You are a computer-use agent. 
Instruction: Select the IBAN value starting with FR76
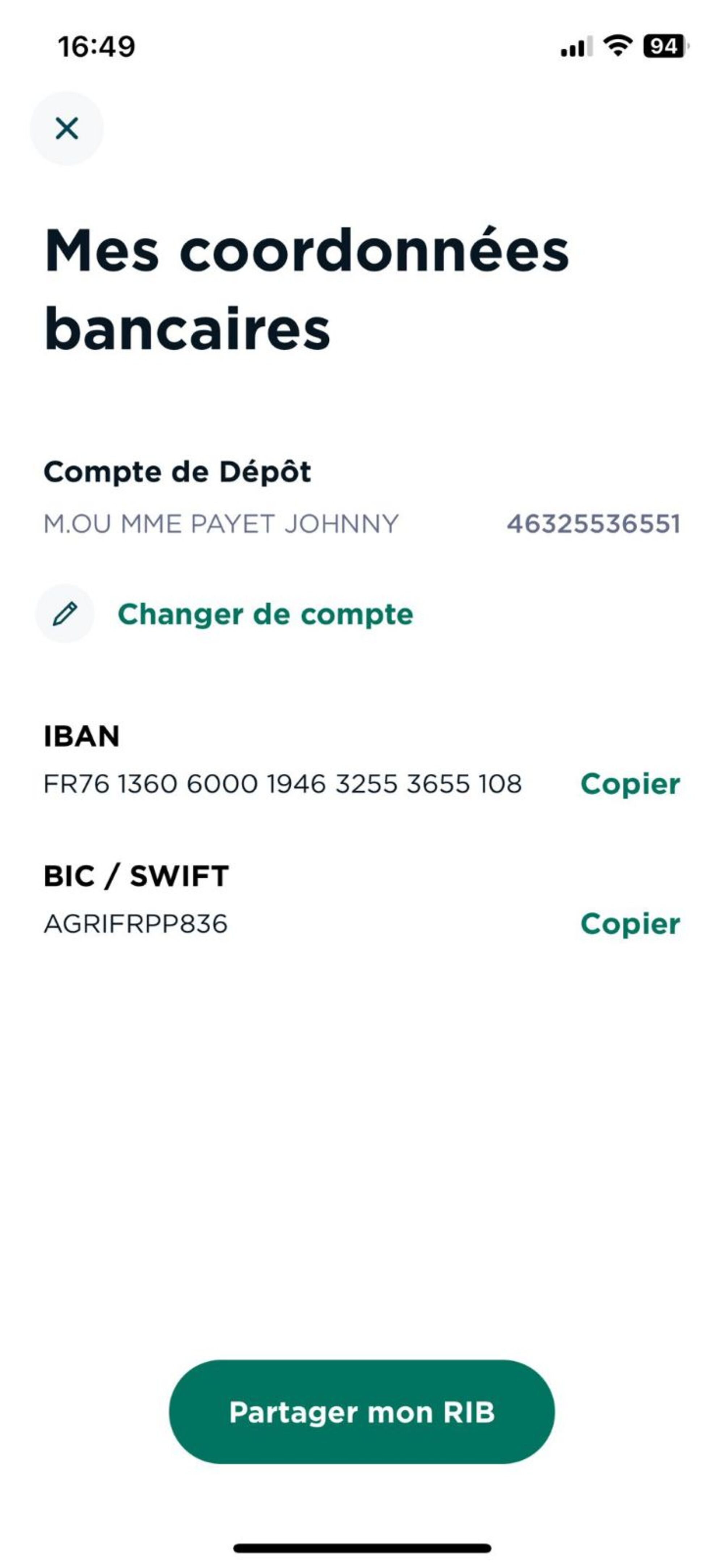(282, 784)
